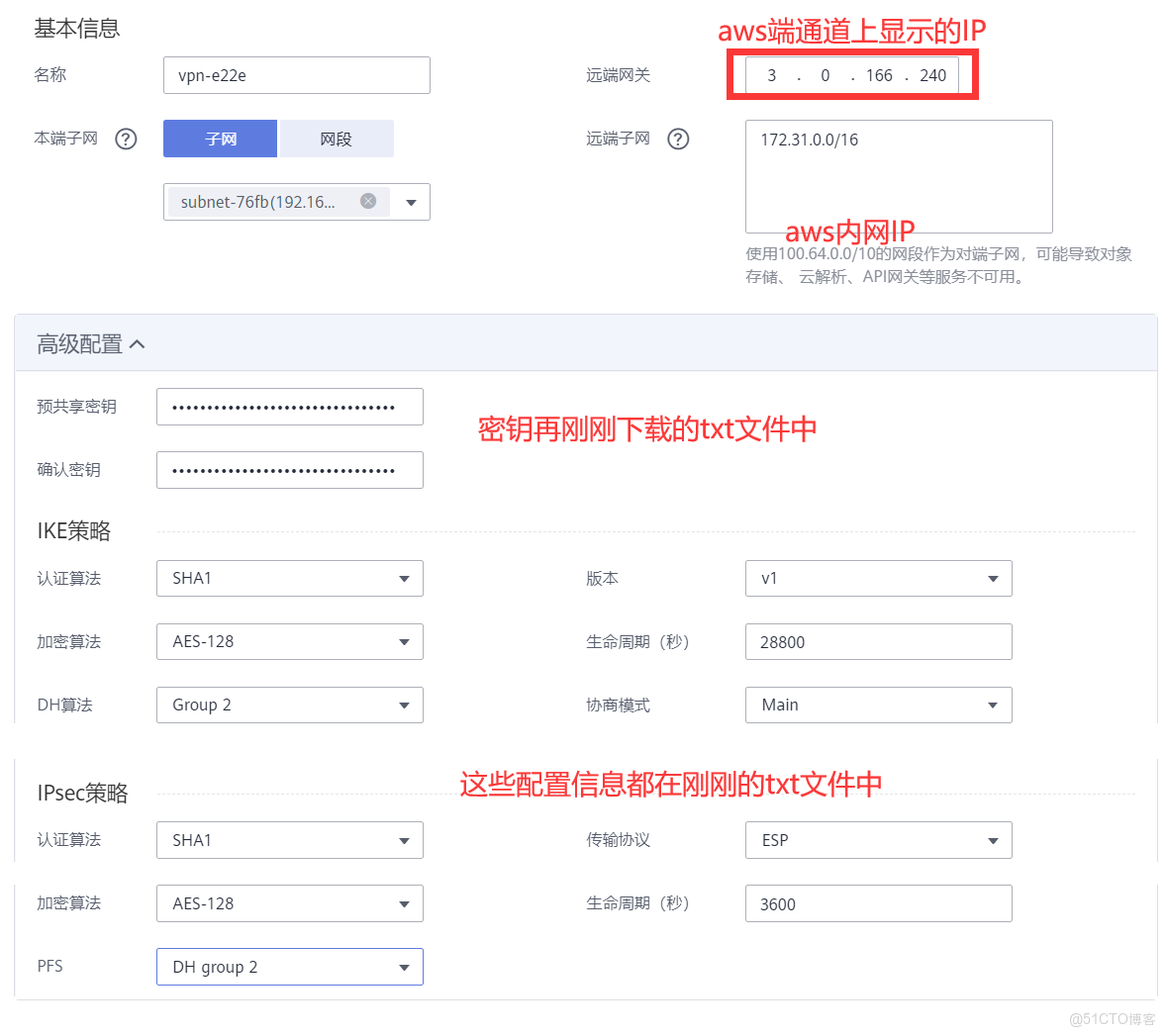This screenshot has height=1036, width=1166.
Task: Open the IPsec 加密算法 AES-128 dropdown
Action: tap(290, 903)
